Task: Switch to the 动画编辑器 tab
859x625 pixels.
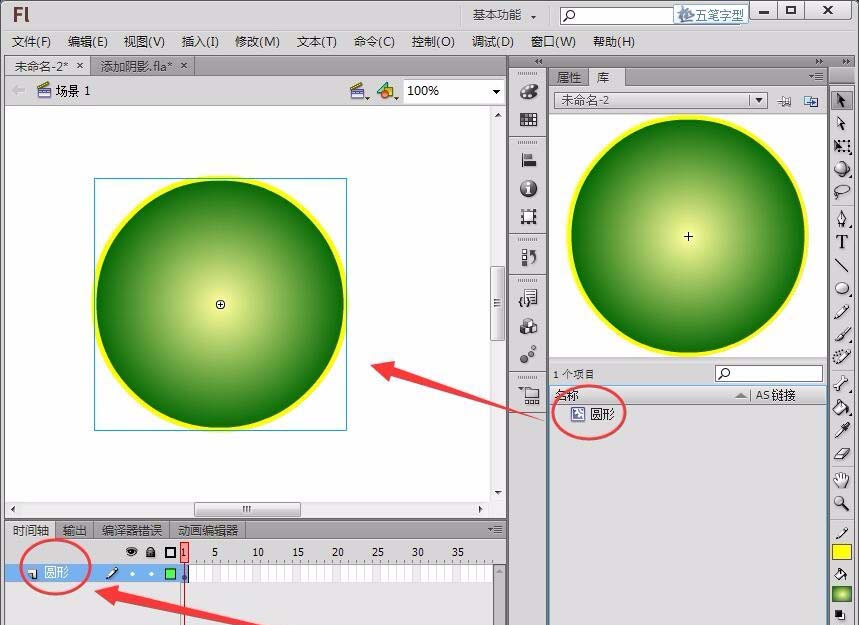Action: [x=208, y=530]
